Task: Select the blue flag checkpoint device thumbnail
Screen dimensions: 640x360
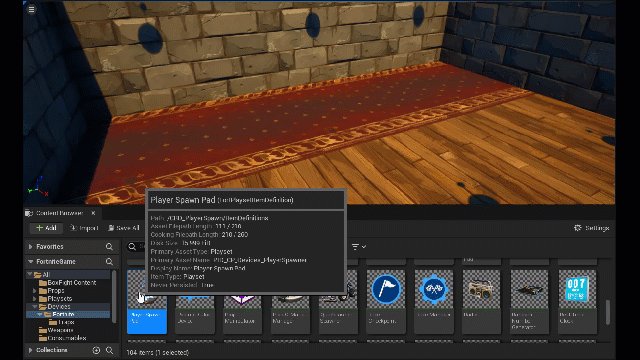Action: click(x=386, y=289)
